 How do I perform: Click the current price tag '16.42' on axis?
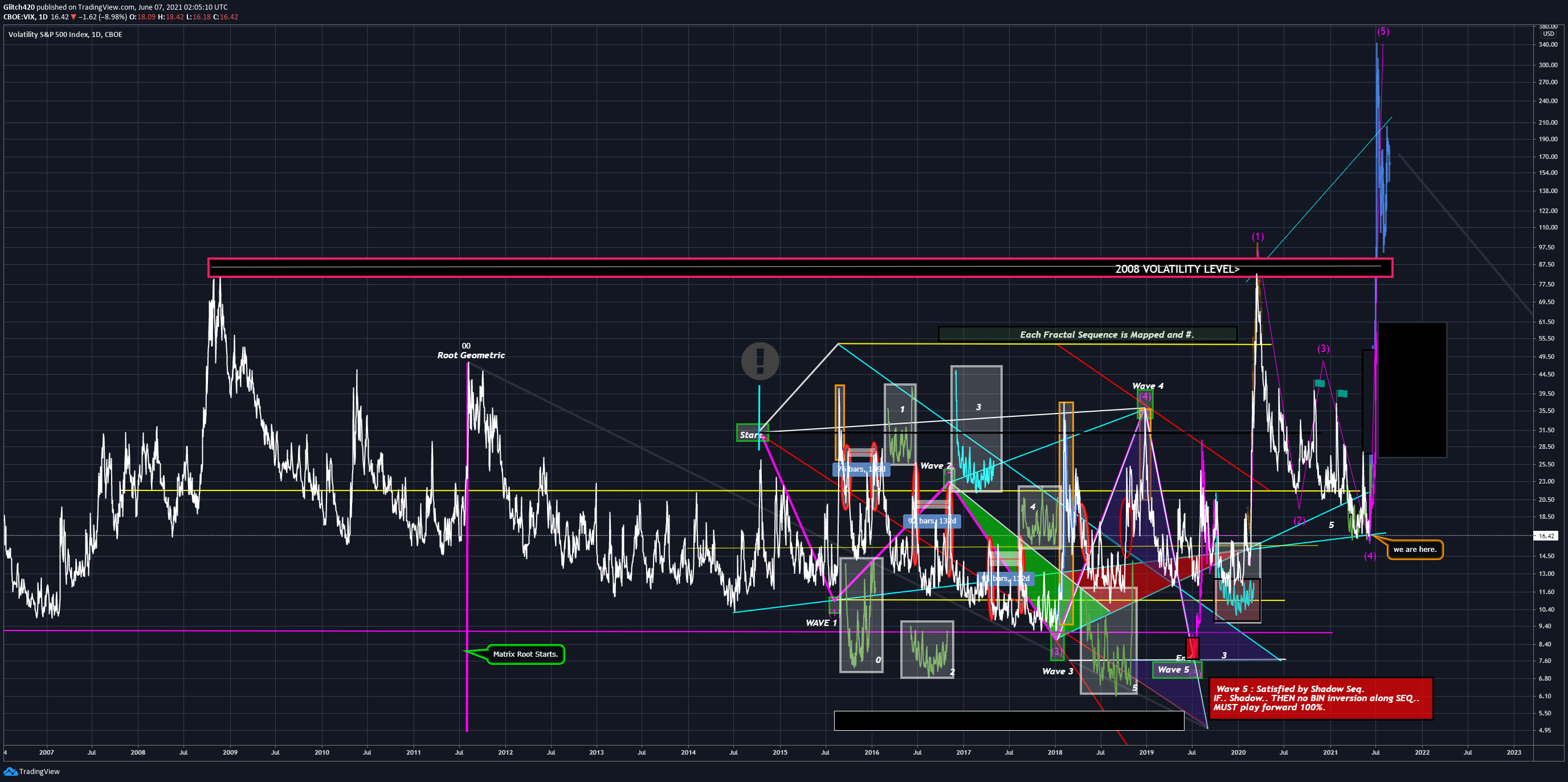click(1546, 536)
